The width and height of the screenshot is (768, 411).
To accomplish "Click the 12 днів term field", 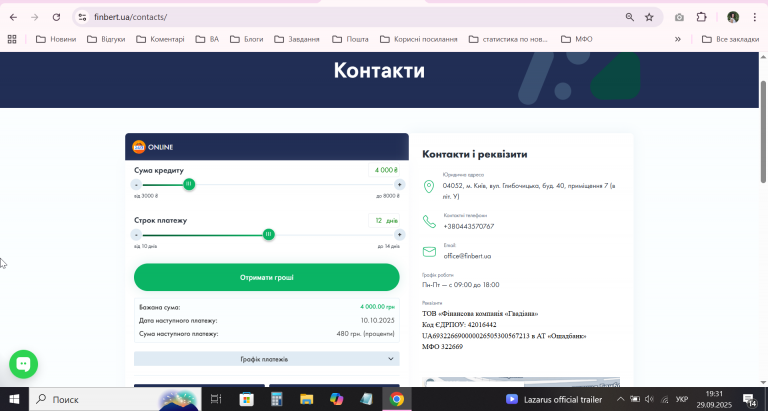I will coord(384,220).
